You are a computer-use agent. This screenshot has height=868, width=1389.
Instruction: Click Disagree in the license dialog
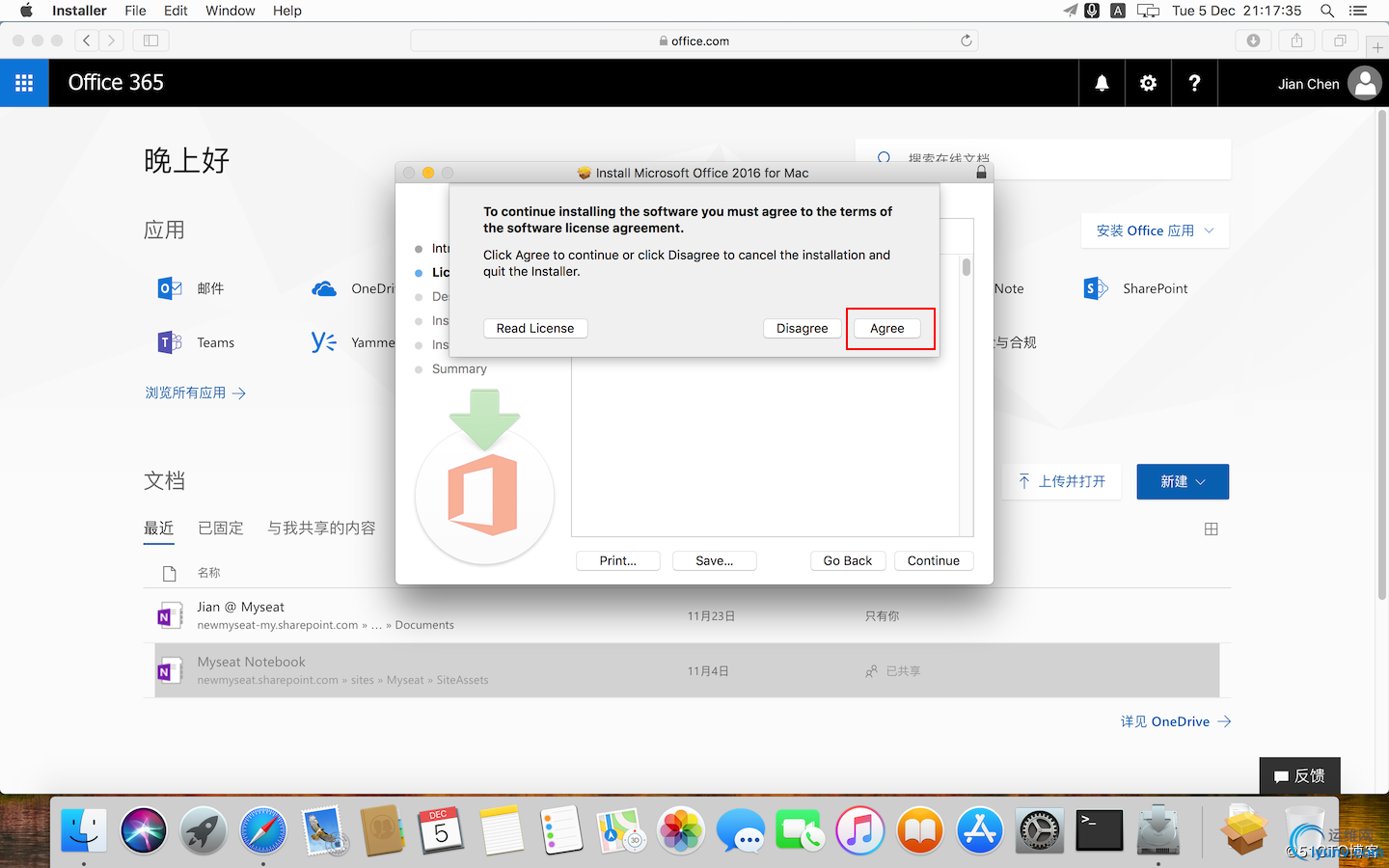click(803, 328)
